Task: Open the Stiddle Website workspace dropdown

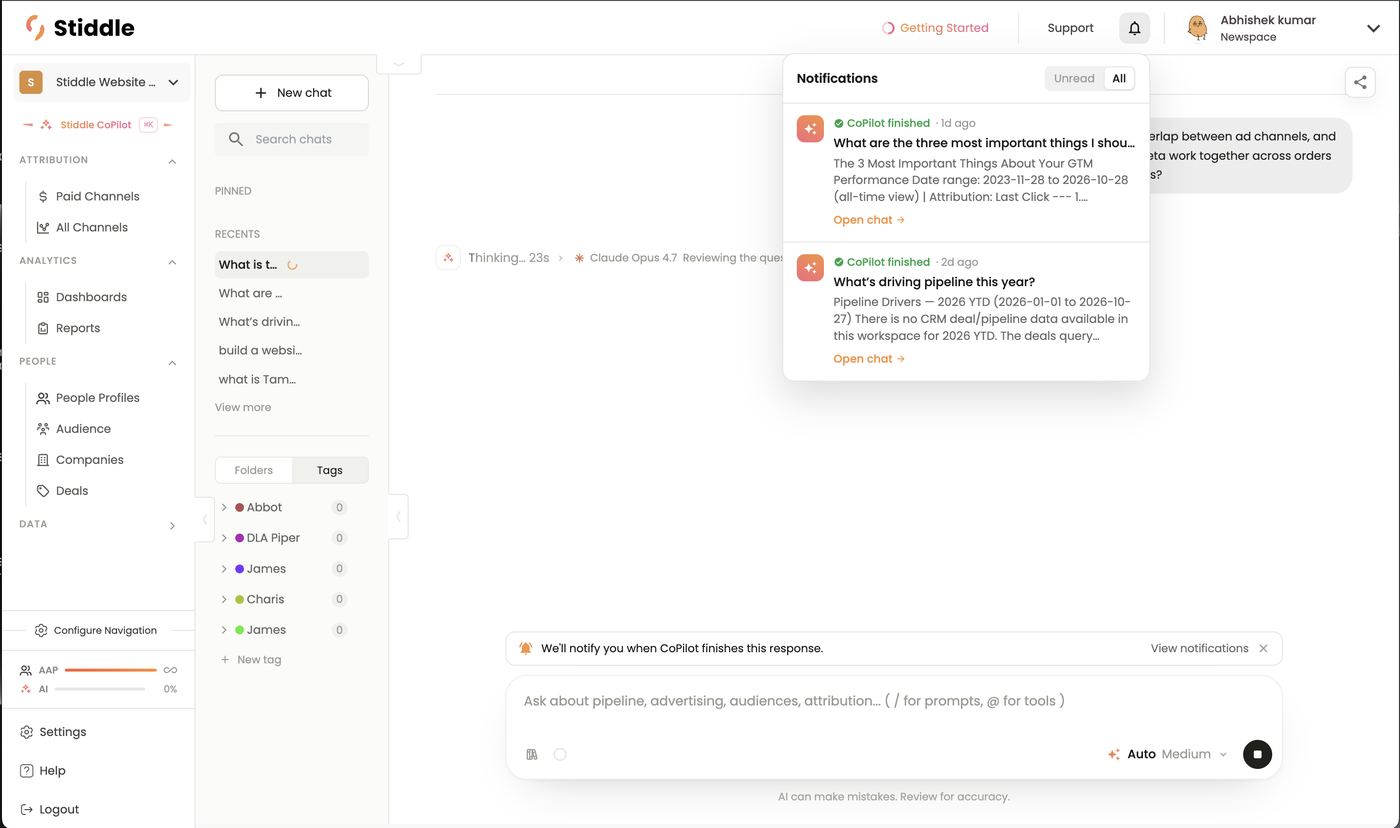Action: pyautogui.click(x=102, y=82)
